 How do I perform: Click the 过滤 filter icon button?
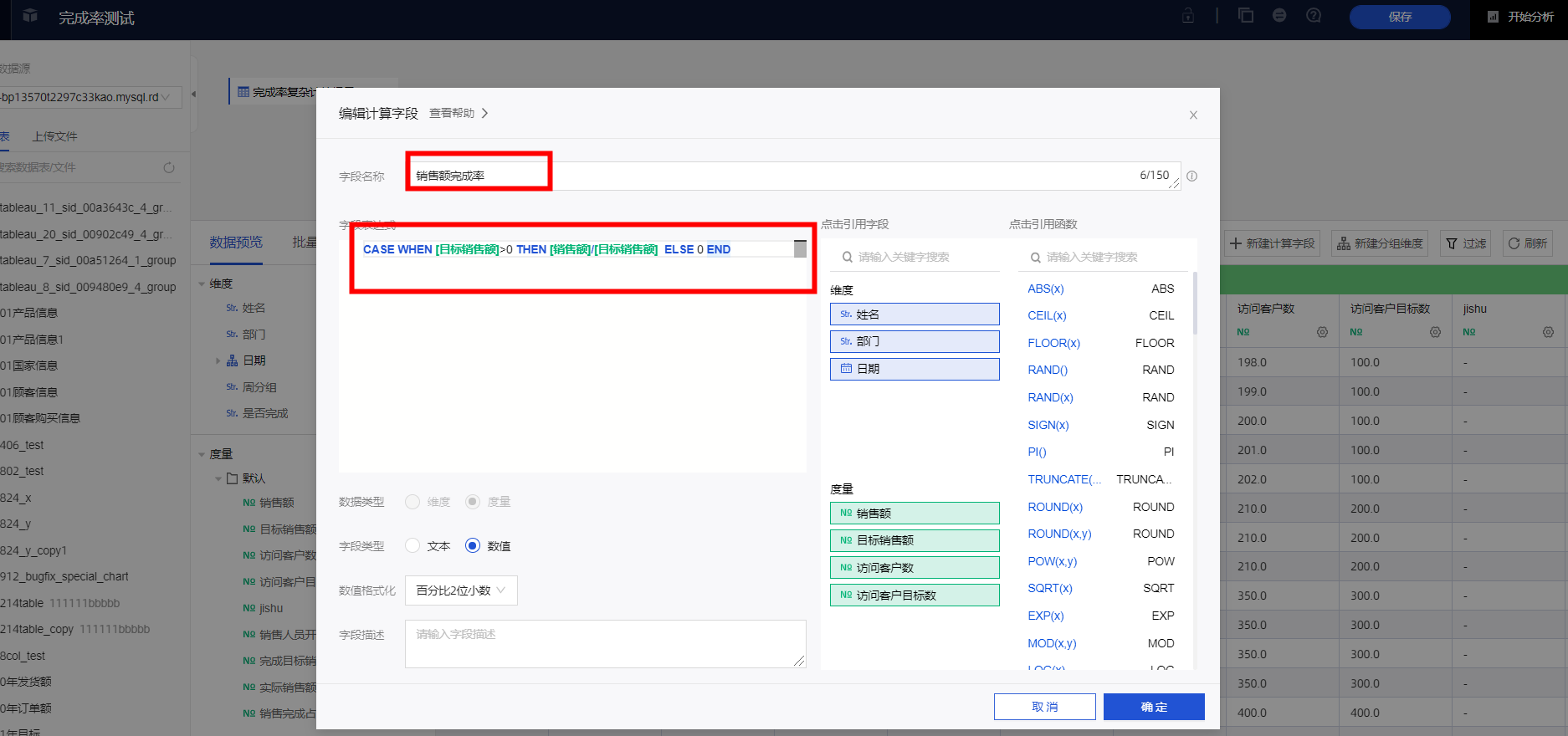pos(1467,243)
